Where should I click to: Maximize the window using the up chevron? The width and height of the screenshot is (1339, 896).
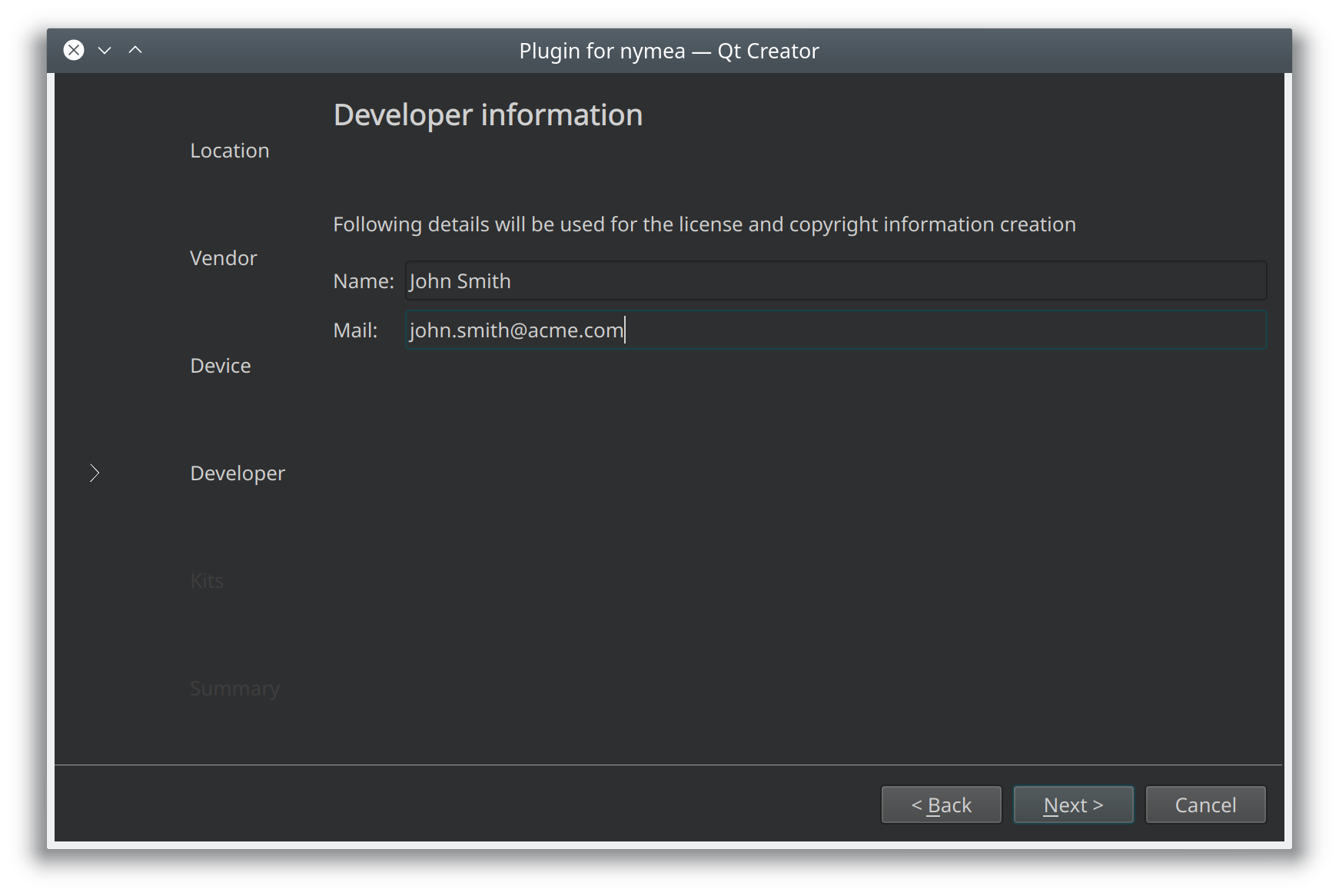pyautogui.click(x=135, y=51)
